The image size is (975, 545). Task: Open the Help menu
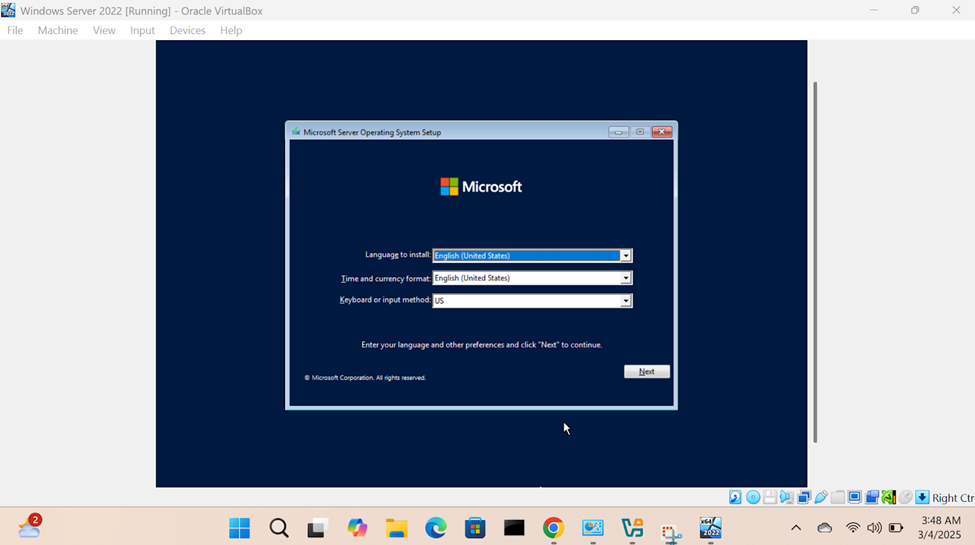point(231,30)
